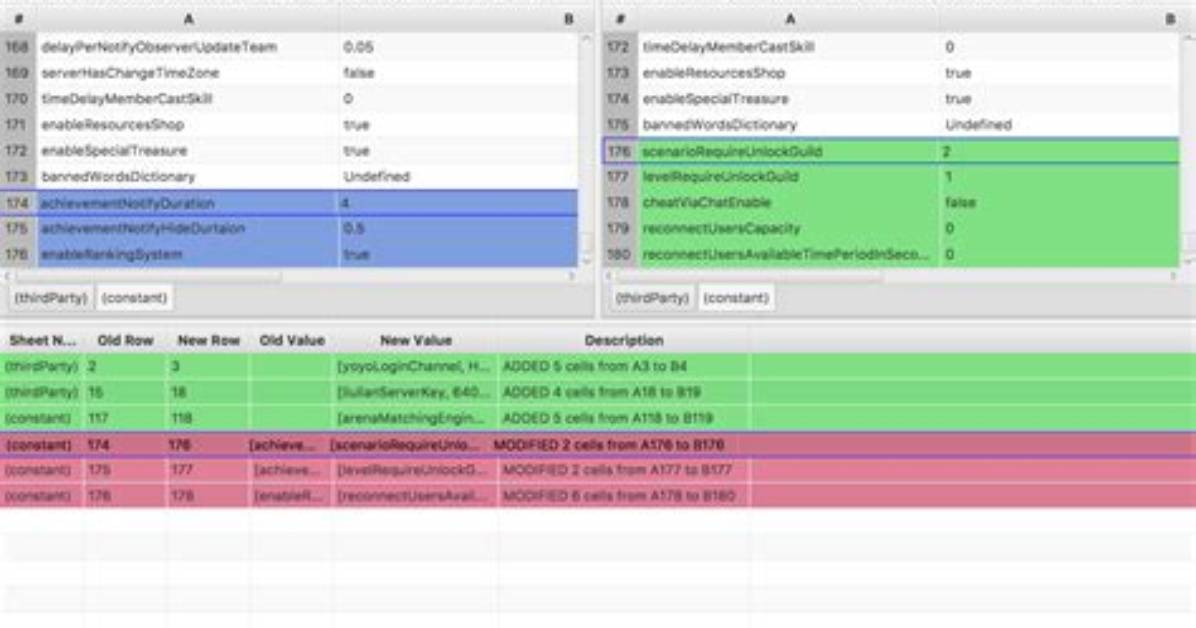This screenshot has height=628, width=1196.
Task: Select column B header in left pane
Action: [568, 19]
